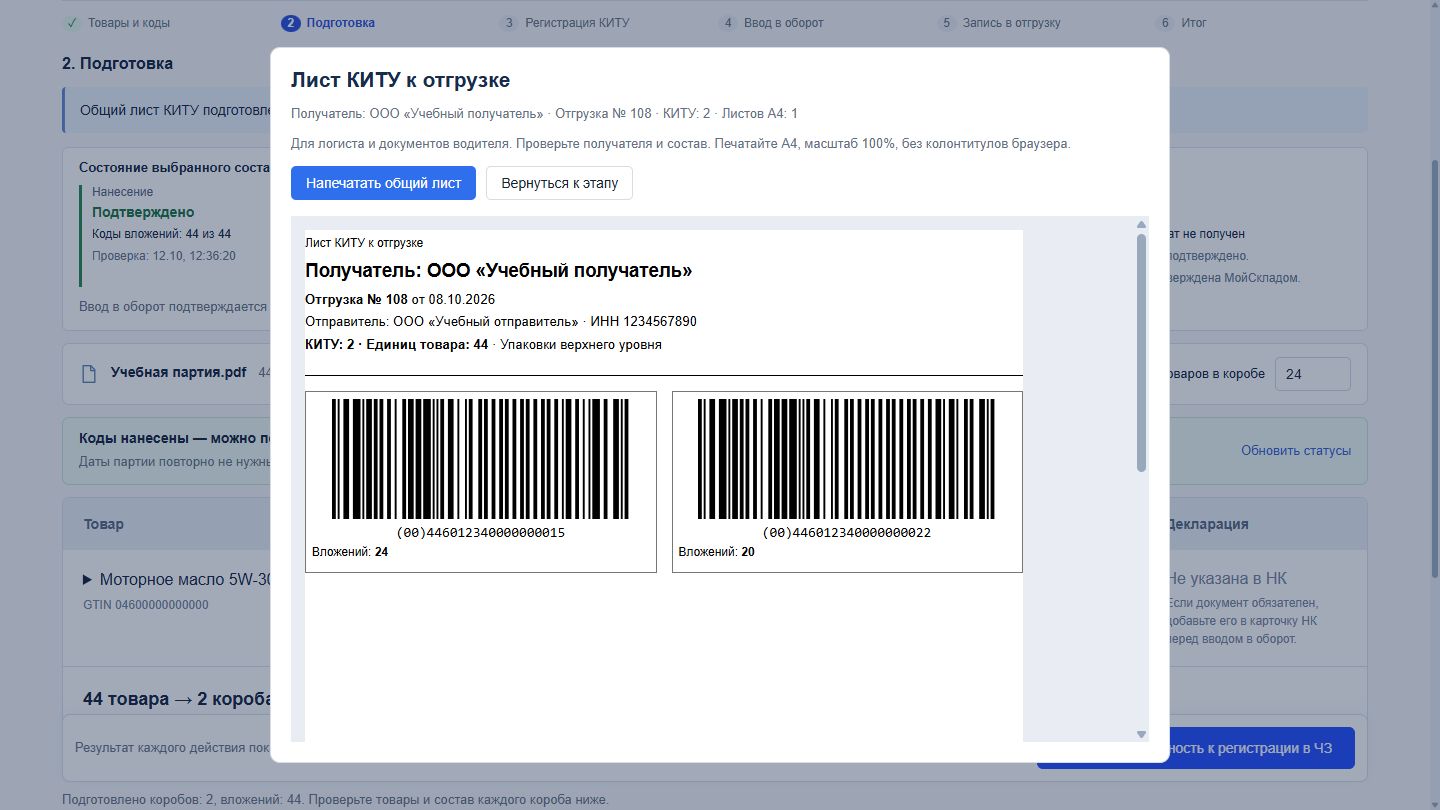Viewport: 1440px width, 810px height.
Task: Click the code (00)446012340000000015
Action: point(481,533)
